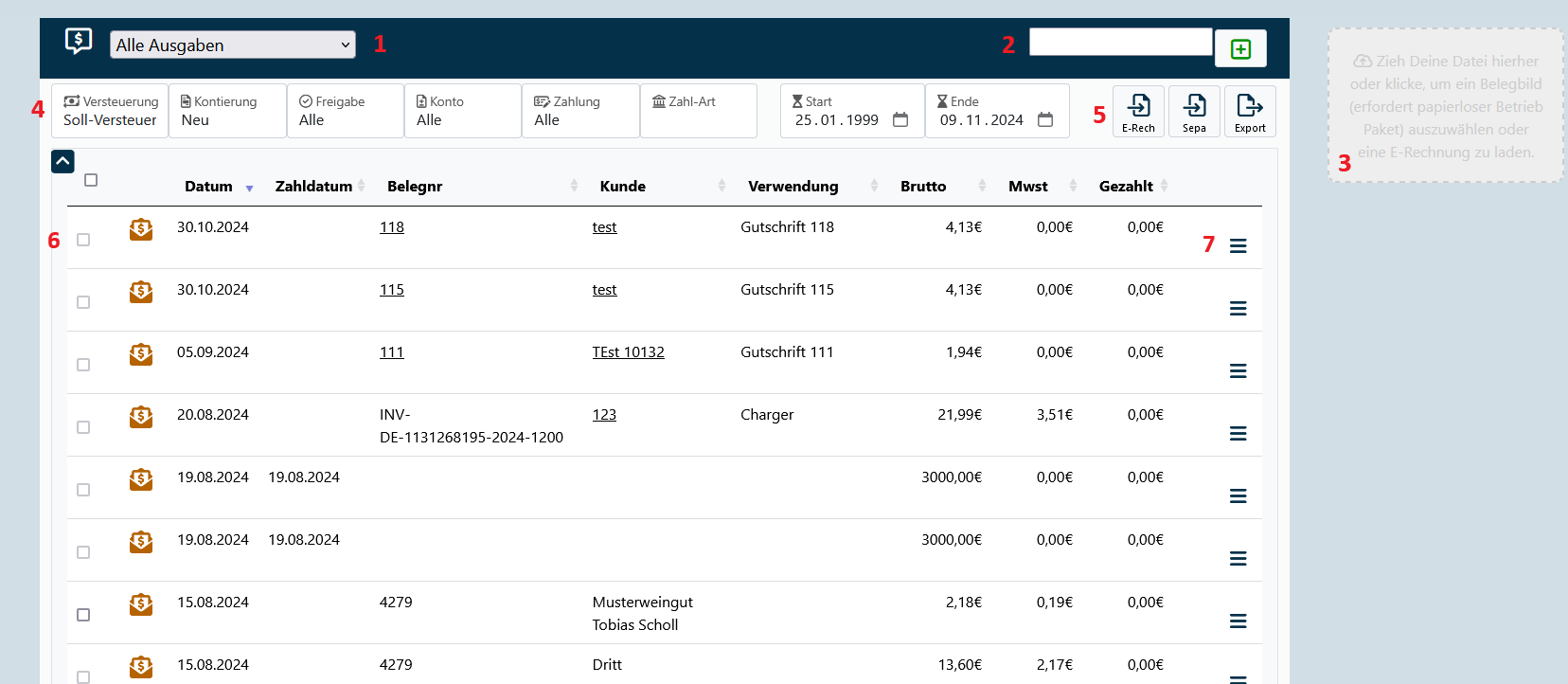The width and height of the screenshot is (1568, 684).
Task: Open calendar picker in Start date field
Action: (x=900, y=120)
